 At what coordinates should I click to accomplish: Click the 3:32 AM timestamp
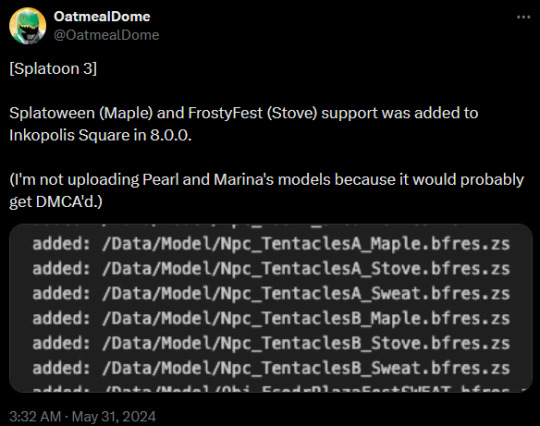click(35, 416)
